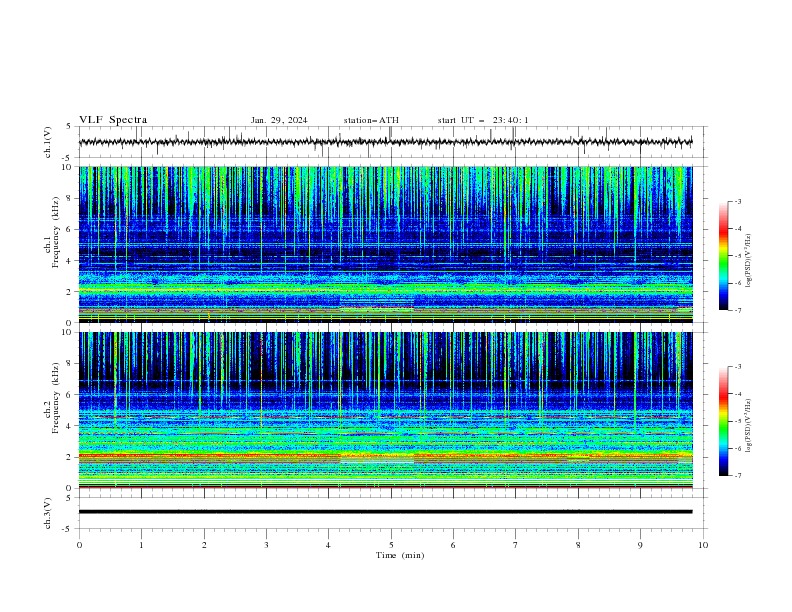The width and height of the screenshot is (792, 612).
Task: Click the "station=ATH" header label
Action: pyautogui.click(x=371, y=120)
